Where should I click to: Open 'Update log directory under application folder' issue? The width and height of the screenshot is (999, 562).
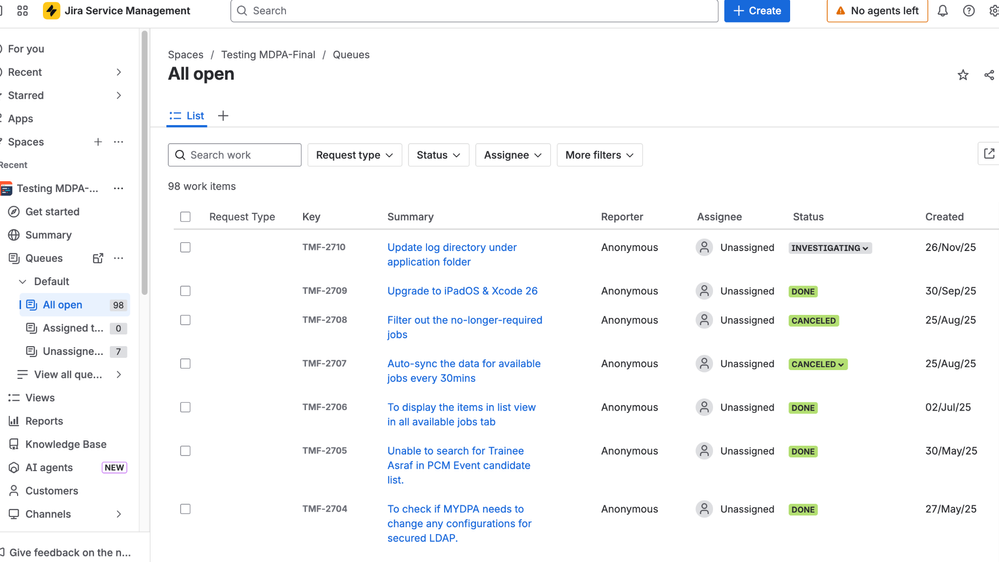[452, 254]
